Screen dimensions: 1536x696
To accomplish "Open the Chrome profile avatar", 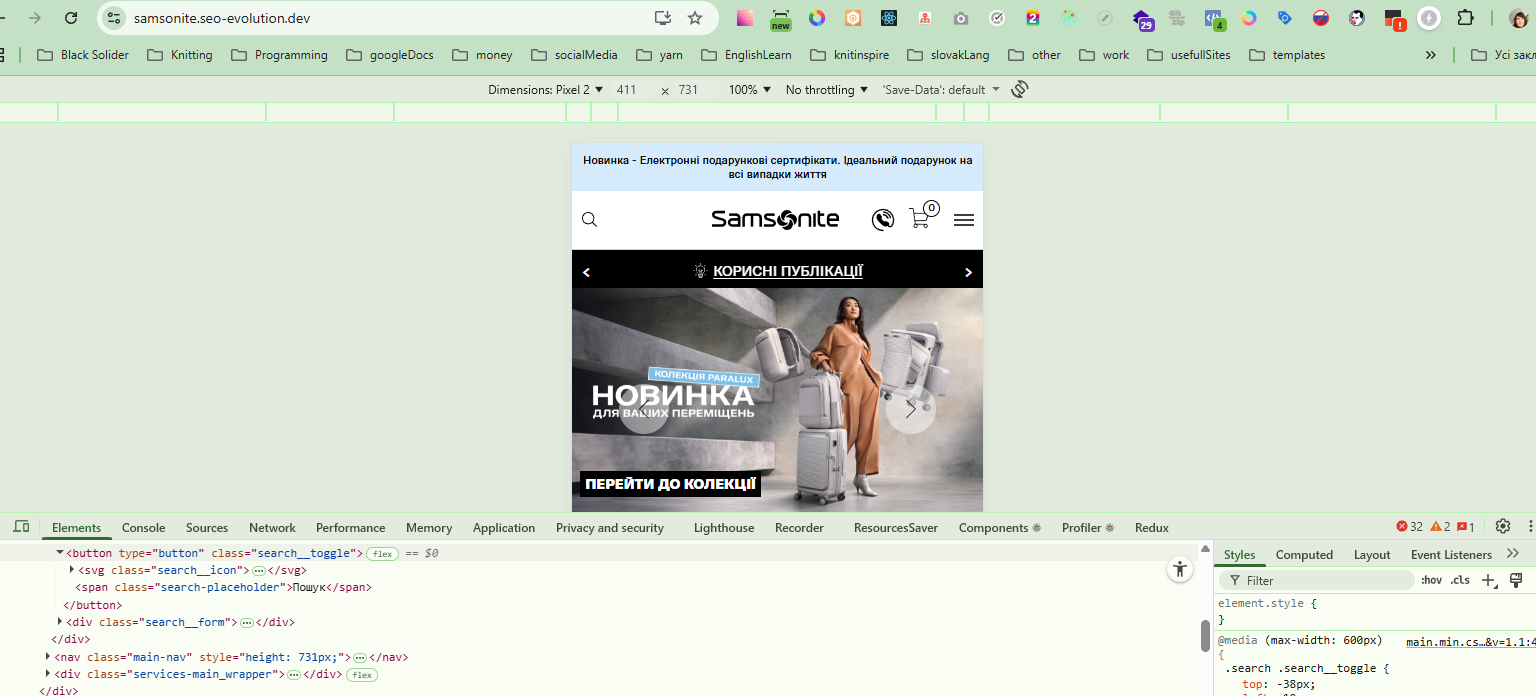I will [1520, 18].
